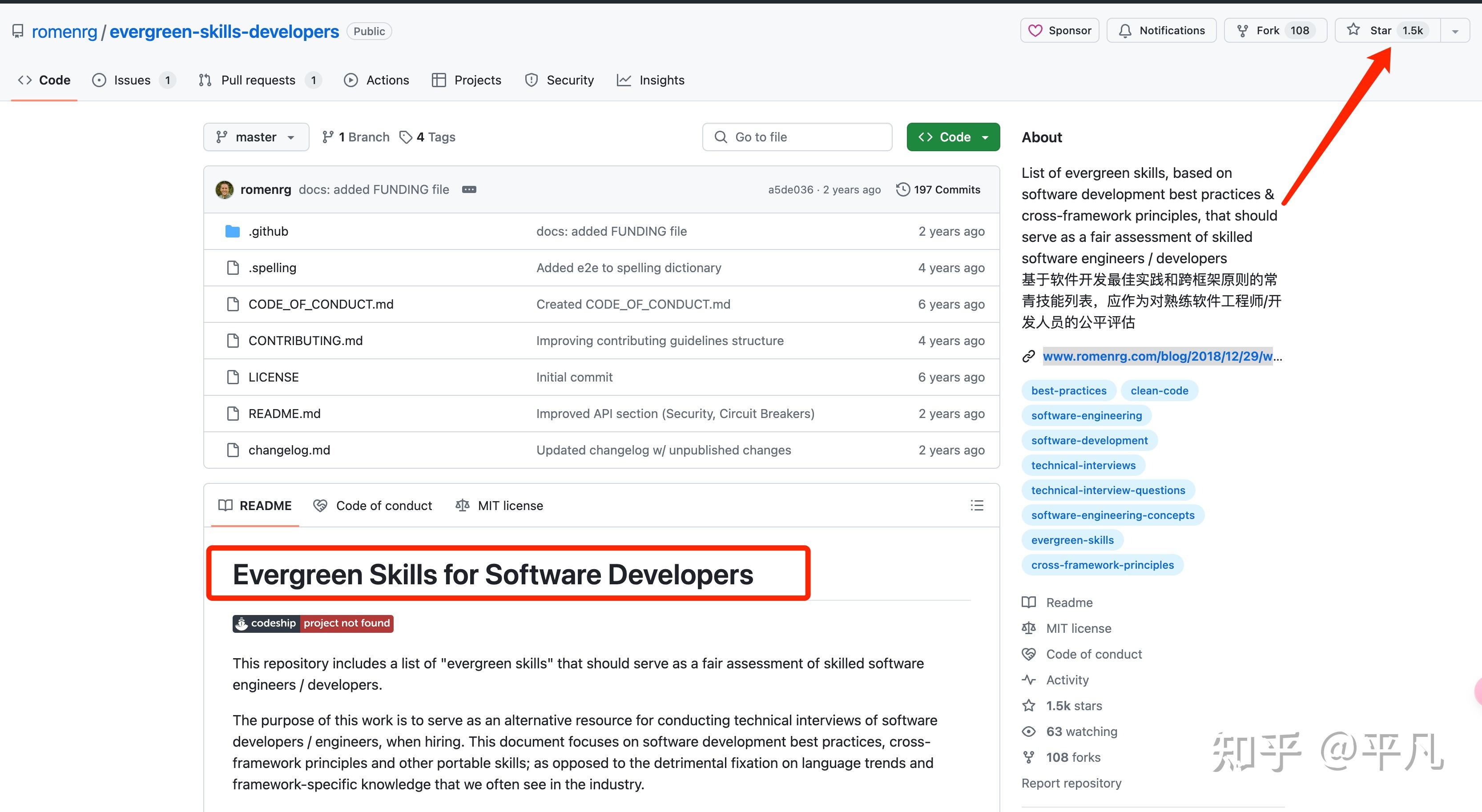Open the green Code dropdown
The image size is (1482, 812).
(953, 137)
